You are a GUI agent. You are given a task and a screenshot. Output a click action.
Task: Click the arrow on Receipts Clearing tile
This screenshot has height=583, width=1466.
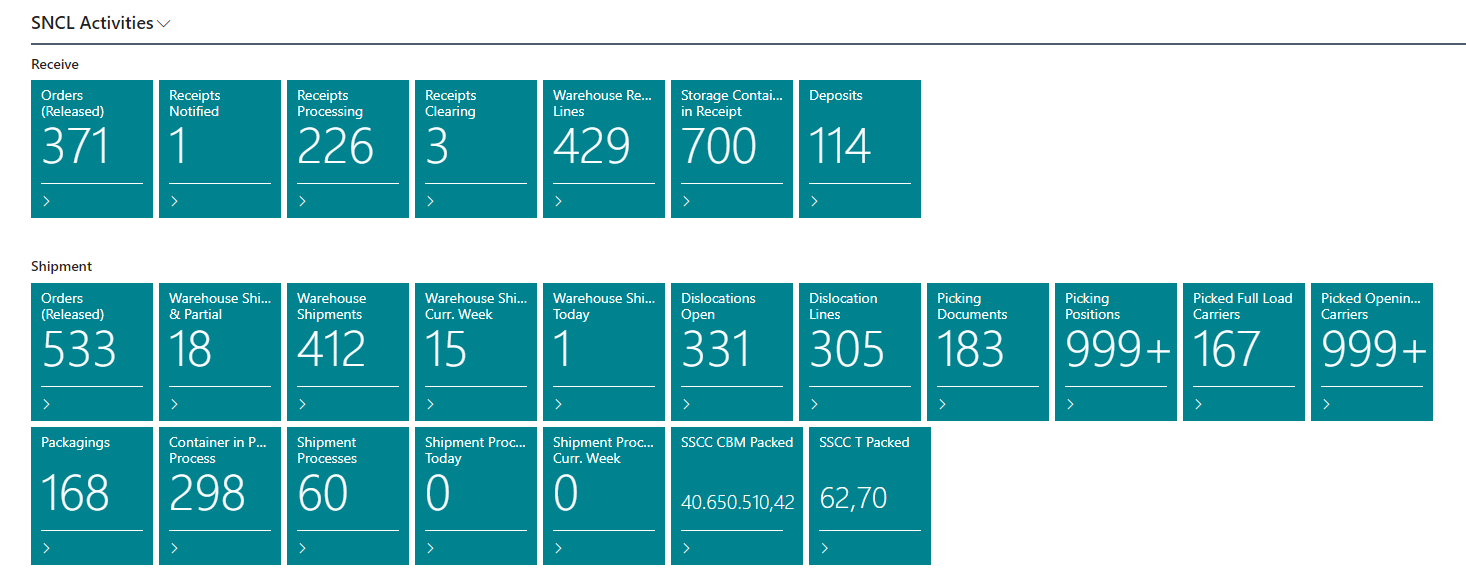click(431, 201)
